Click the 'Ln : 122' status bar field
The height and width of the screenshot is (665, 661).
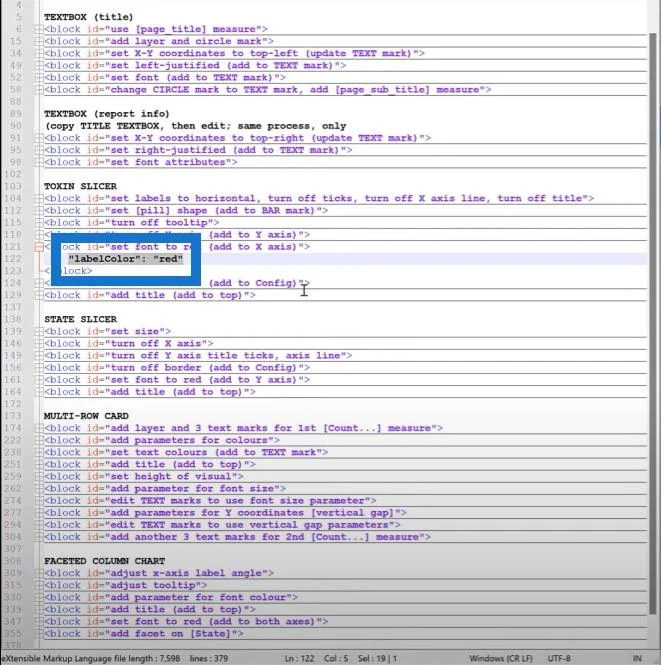tap(299, 659)
